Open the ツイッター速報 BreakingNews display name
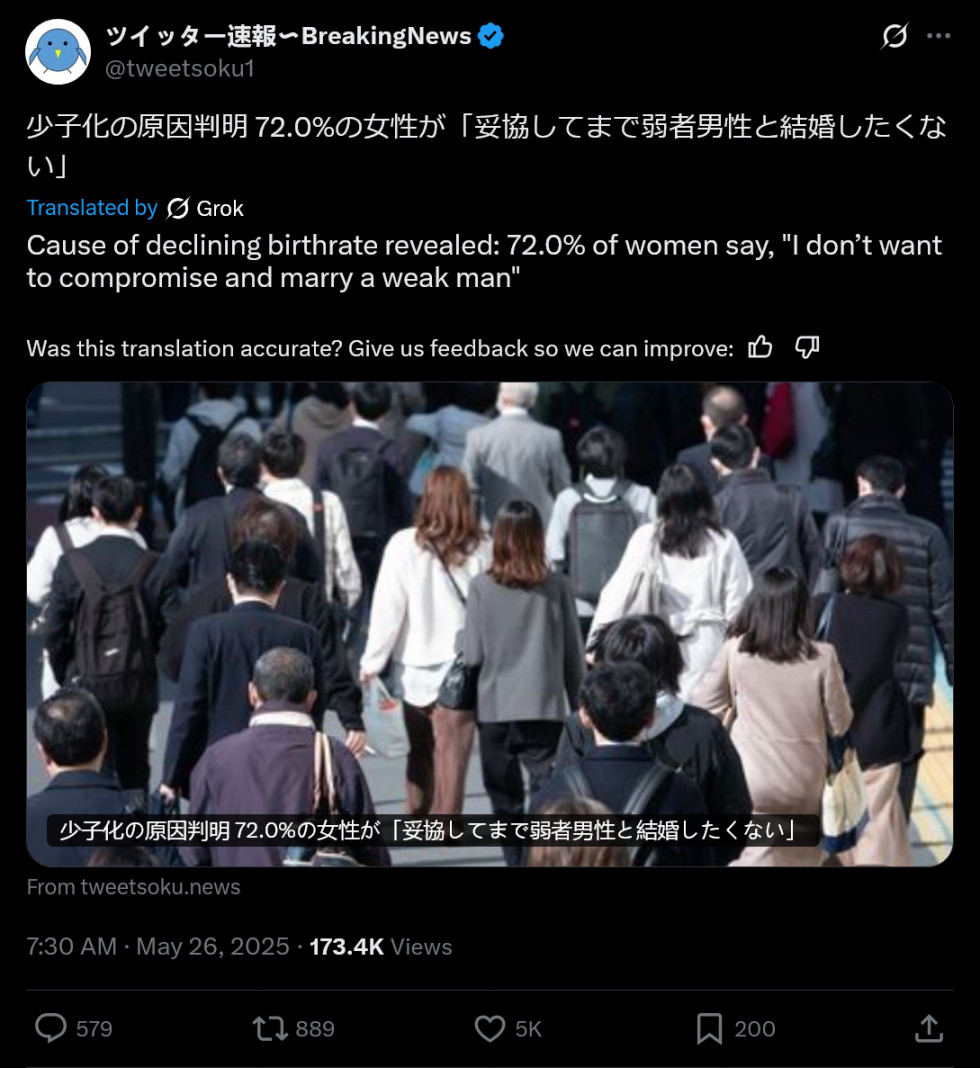Screen dimensions: 980x1068 (288, 36)
